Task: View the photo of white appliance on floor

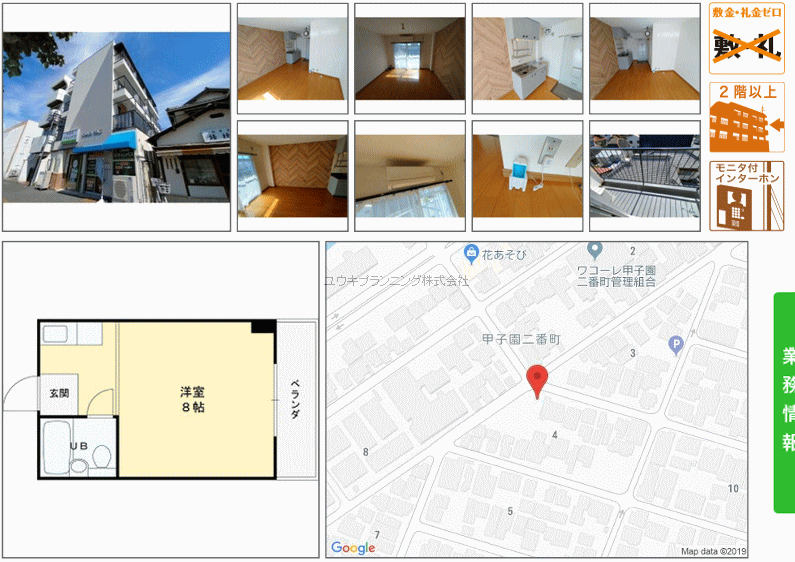Action: coord(527,176)
